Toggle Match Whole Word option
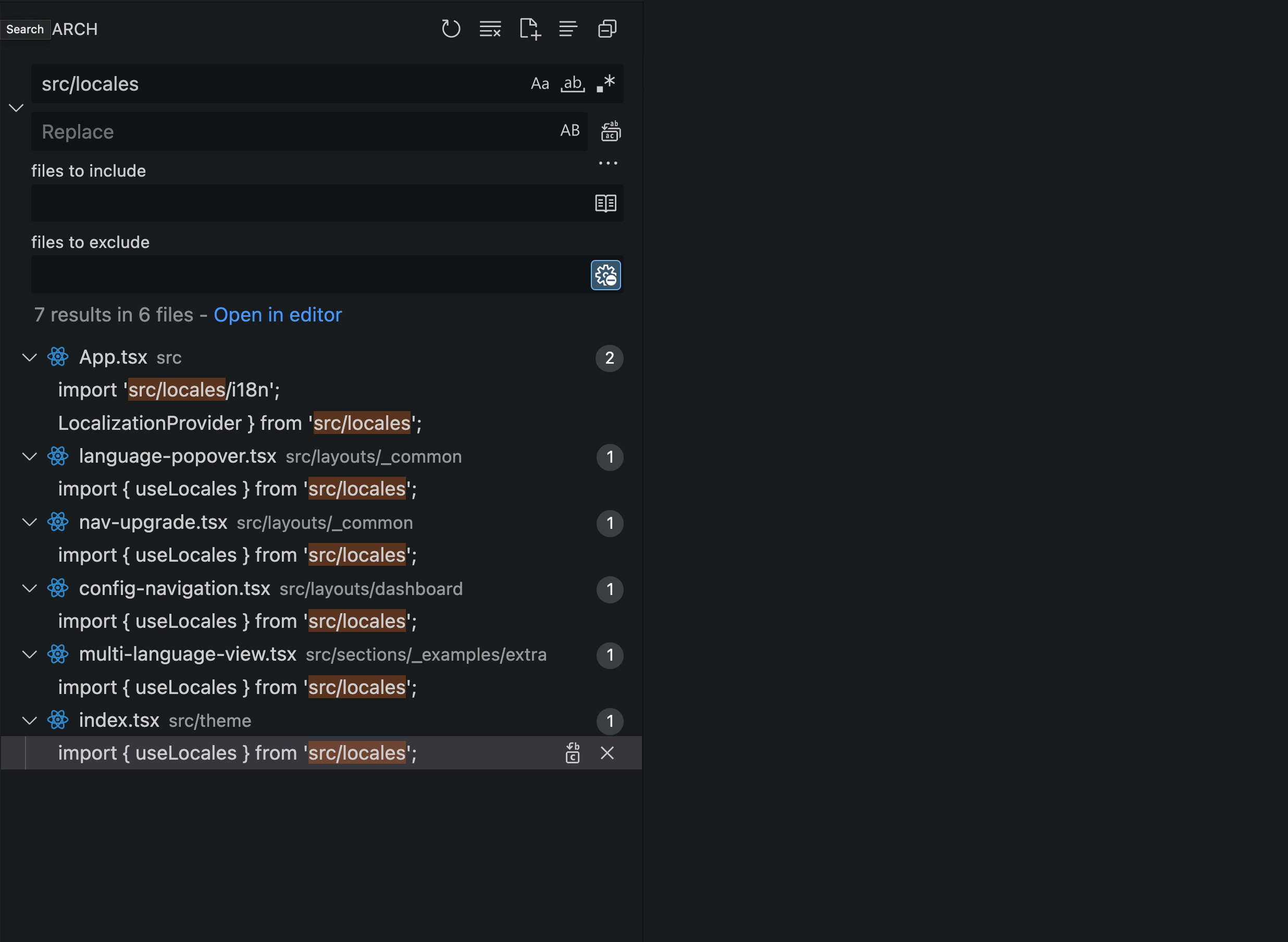1288x942 pixels. pyautogui.click(x=573, y=84)
